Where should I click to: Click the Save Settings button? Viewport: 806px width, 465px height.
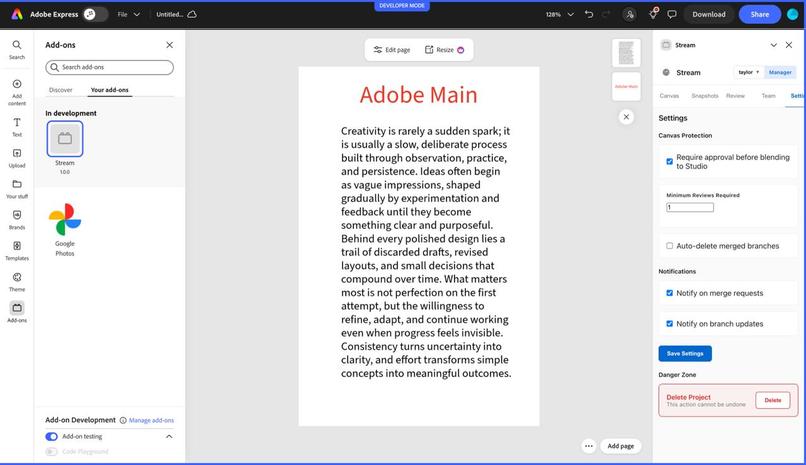[685, 354]
